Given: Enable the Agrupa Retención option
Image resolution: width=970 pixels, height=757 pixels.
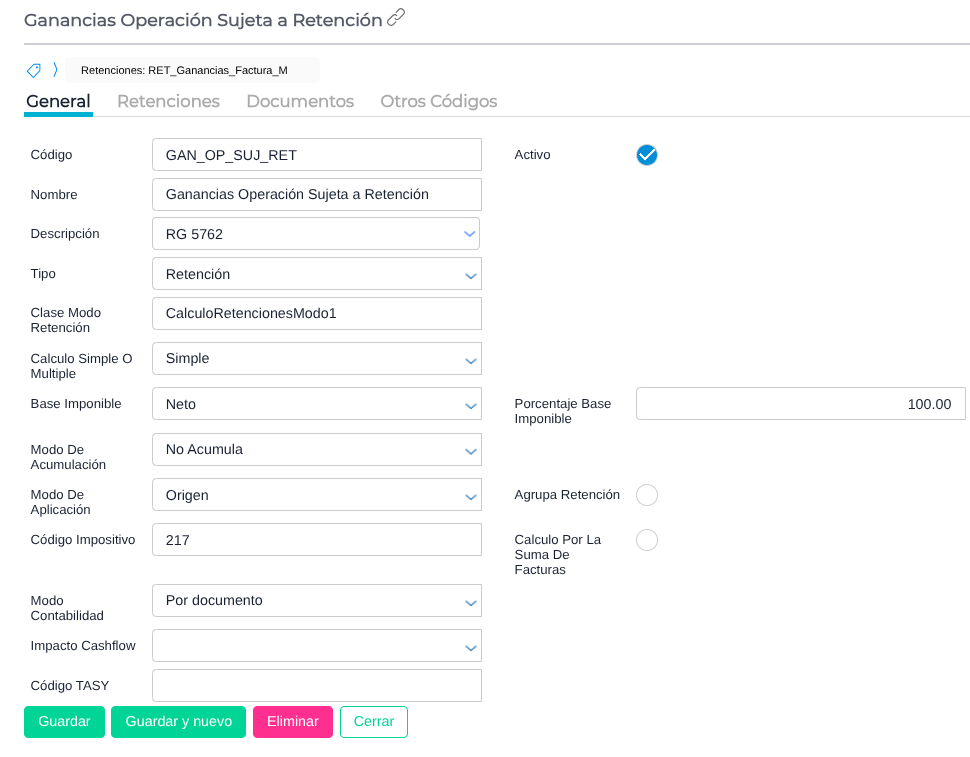Looking at the screenshot, I should pyautogui.click(x=647, y=495).
